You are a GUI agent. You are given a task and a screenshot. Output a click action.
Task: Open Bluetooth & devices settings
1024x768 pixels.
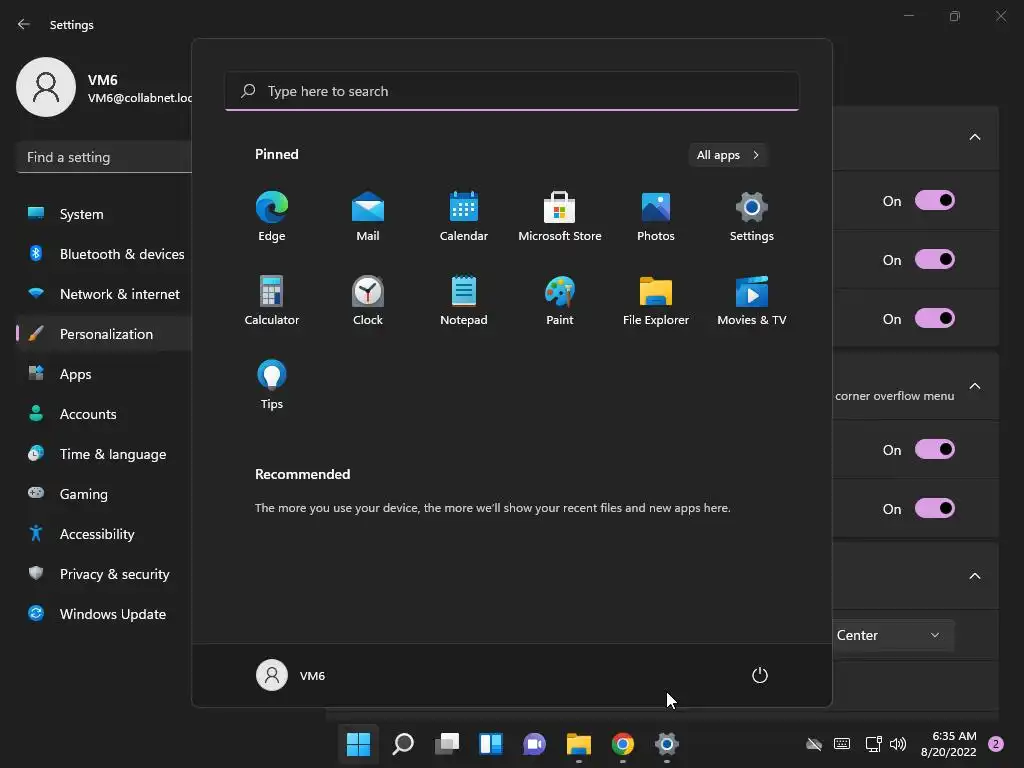click(104, 254)
